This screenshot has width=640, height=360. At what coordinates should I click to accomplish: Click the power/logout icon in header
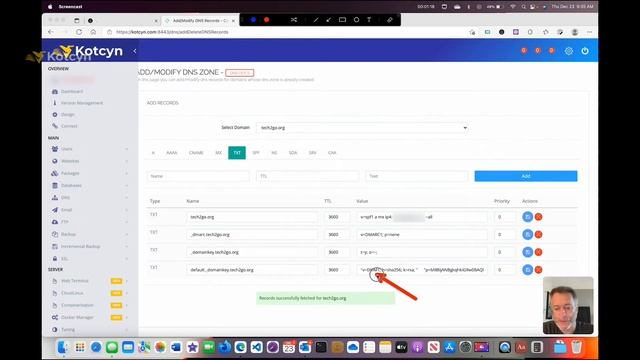coord(585,51)
